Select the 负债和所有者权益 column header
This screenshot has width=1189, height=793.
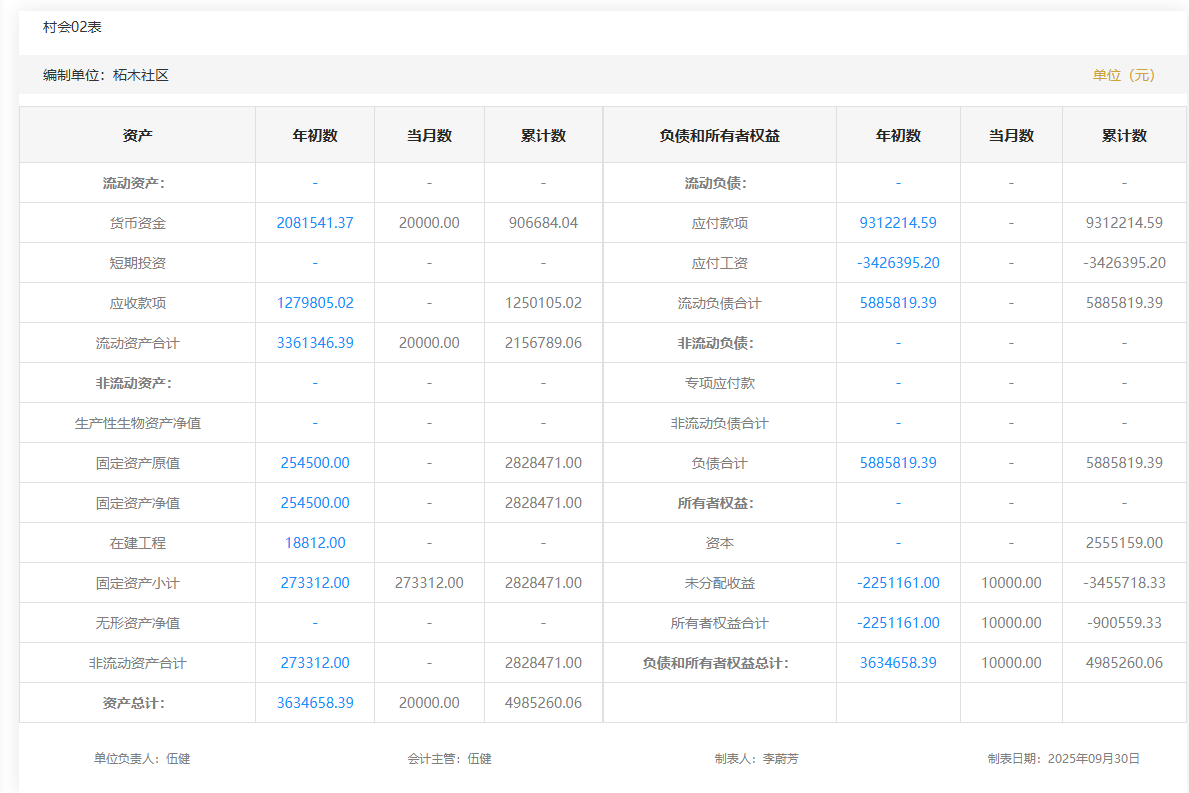(x=719, y=136)
